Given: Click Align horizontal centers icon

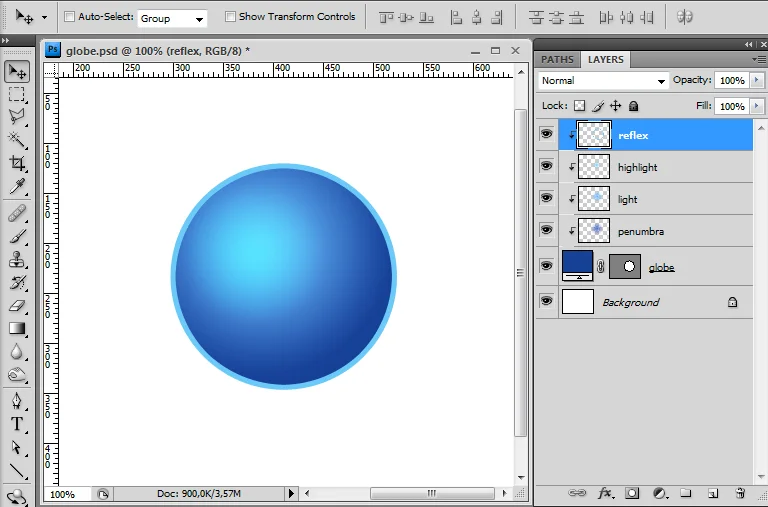Looking at the screenshot, I should coord(477,18).
